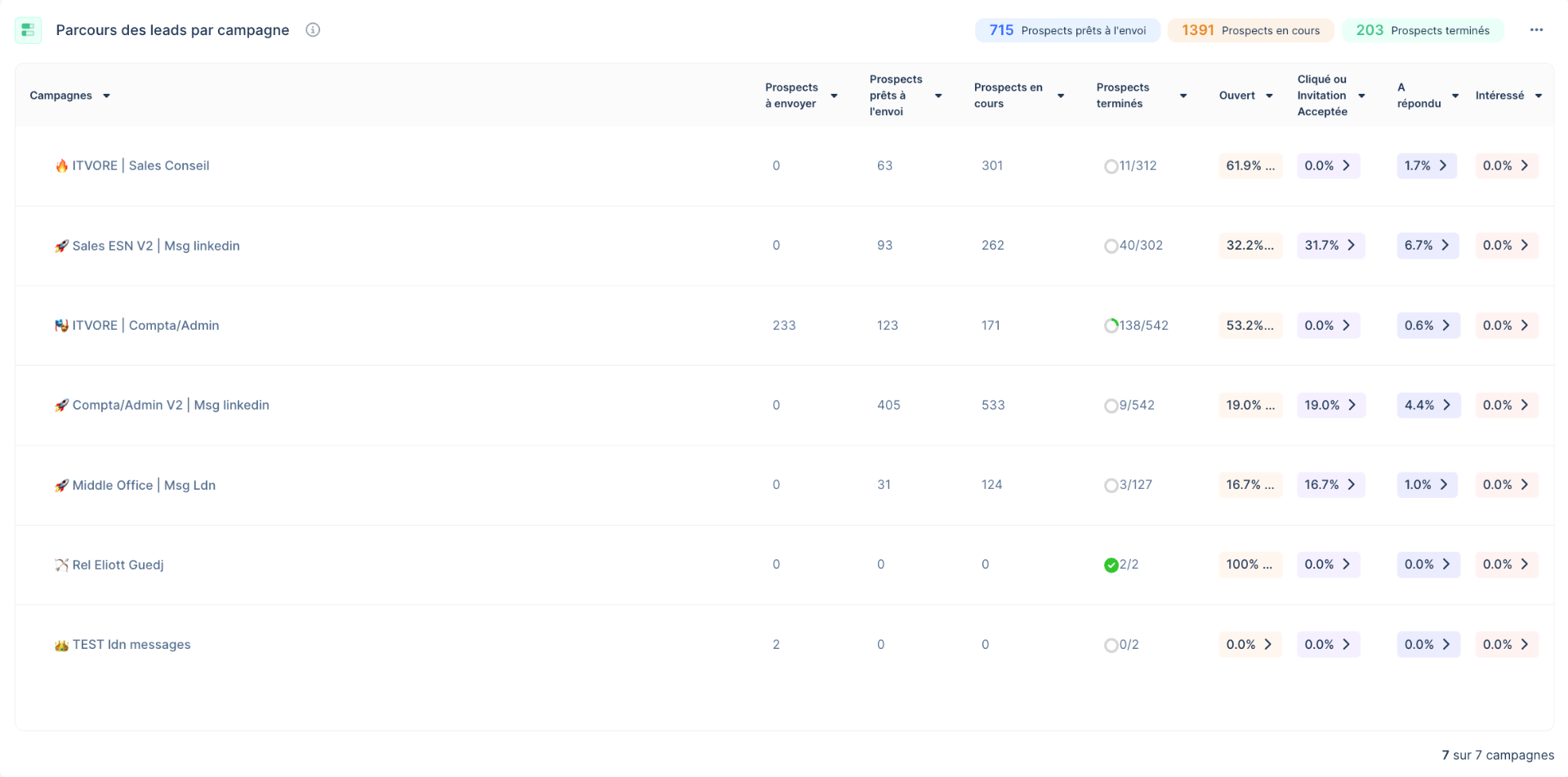This screenshot has width=1568, height=777.
Task: Click the 203 Prospects terminés badge
Action: (1423, 30)
